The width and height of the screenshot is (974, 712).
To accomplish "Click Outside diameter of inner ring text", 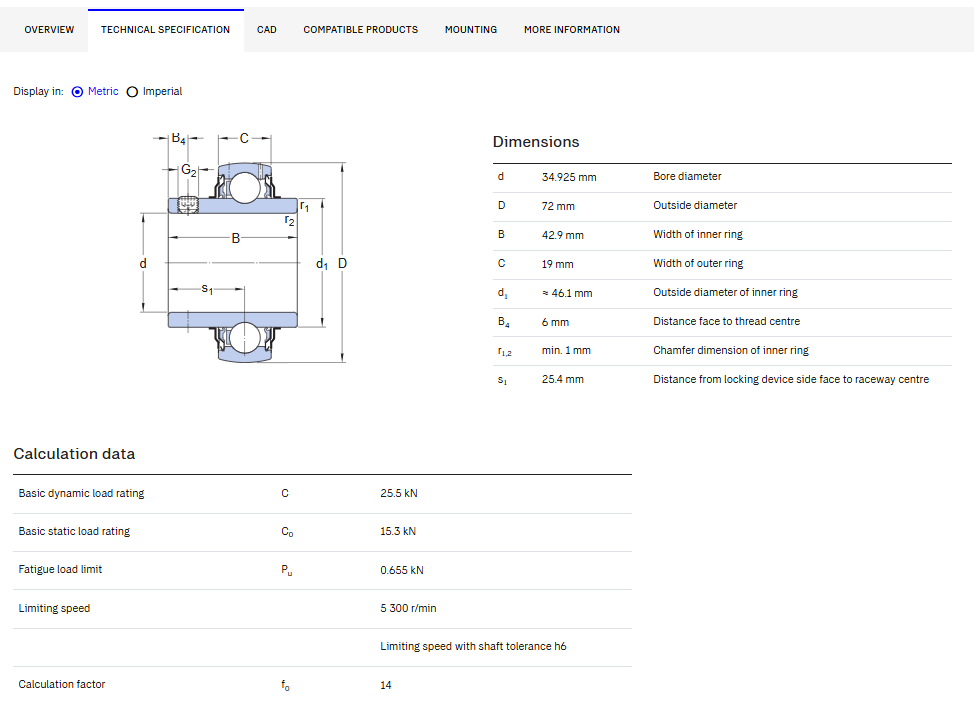I will pyautogui.click(x=725, y=292).
